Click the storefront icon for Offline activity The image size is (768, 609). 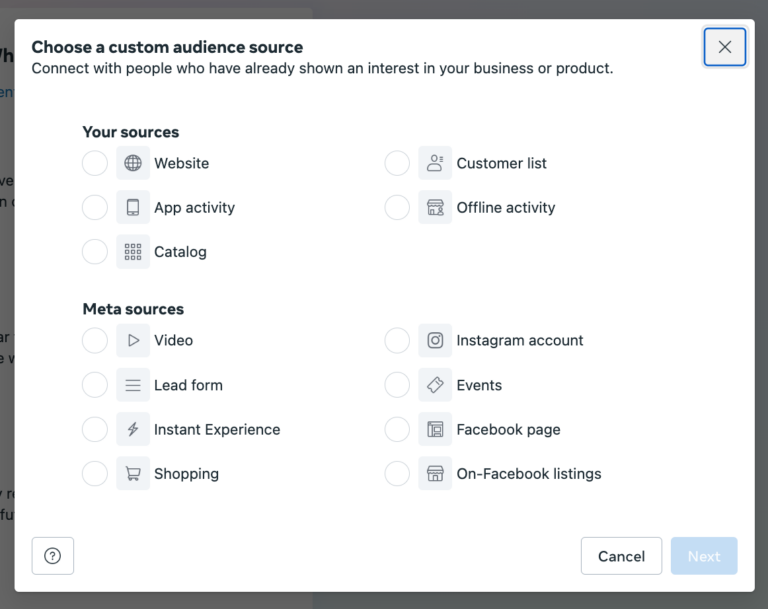tap(435, 207)
